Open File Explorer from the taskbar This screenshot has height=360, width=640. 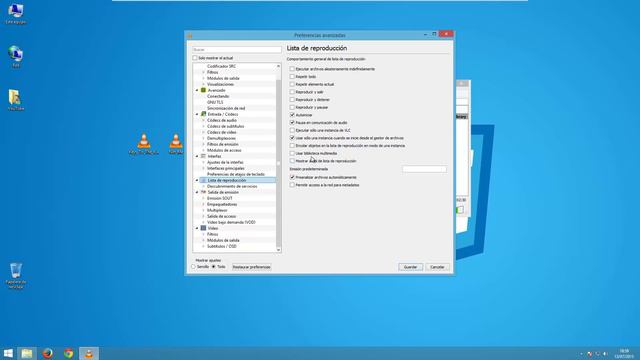tap(27, 353)
